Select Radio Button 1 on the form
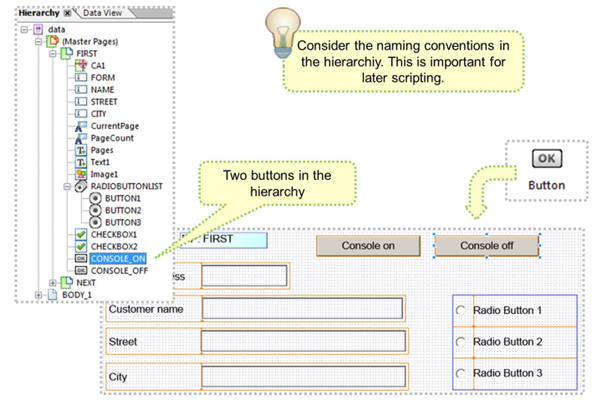This screenshot has width=602, height=400. (x=461, y=311)
